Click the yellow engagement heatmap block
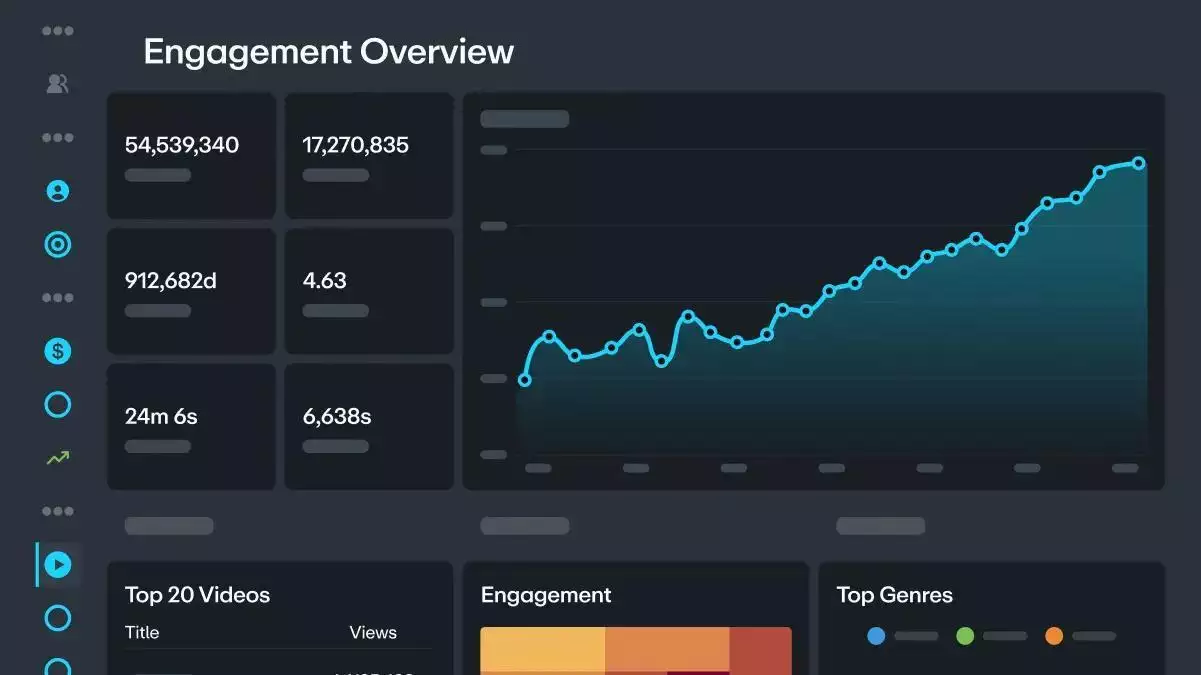This screenshot has width=1201, height=675. click(x=543, y=650)
